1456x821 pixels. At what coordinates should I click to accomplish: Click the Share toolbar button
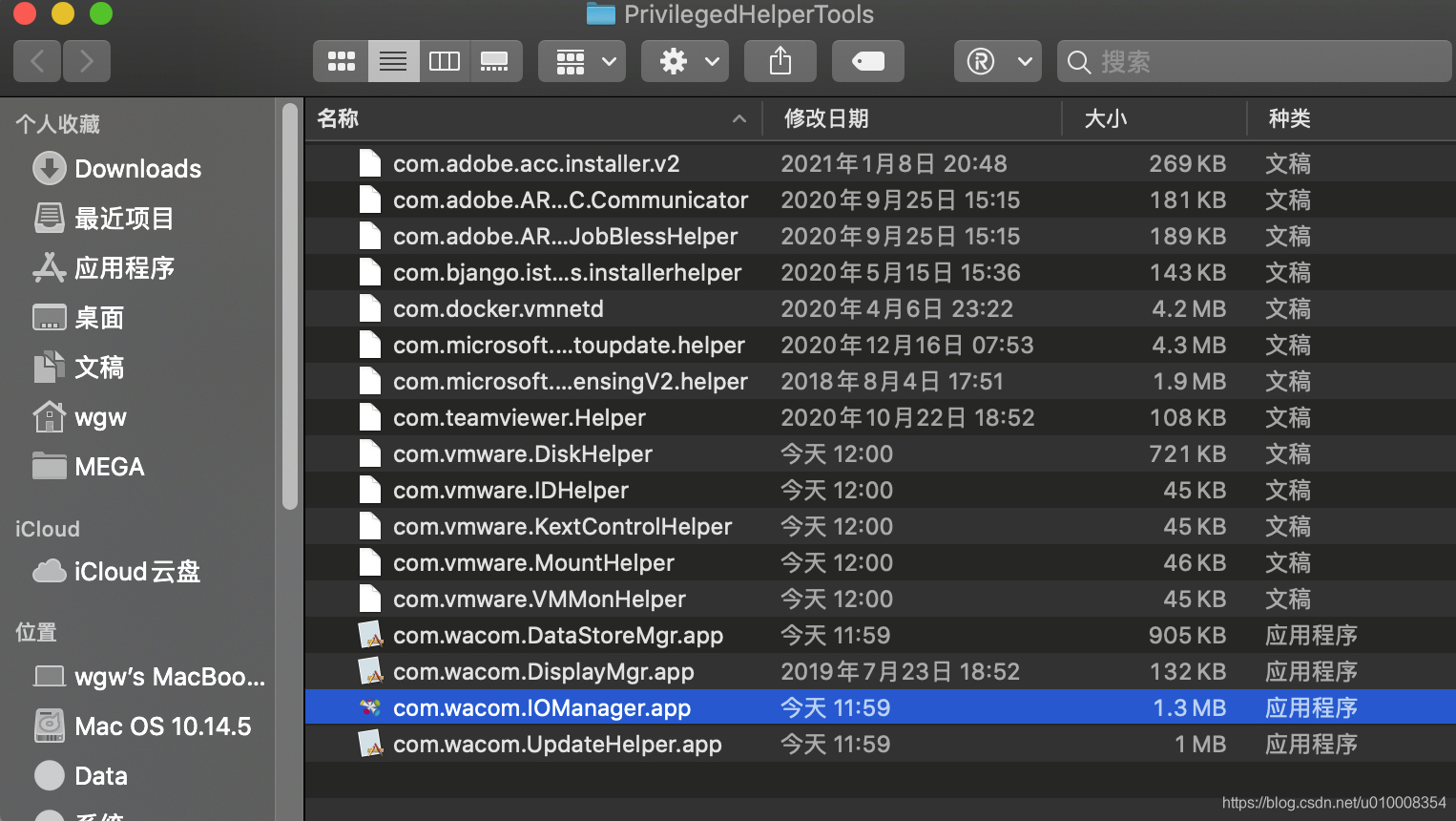click(x=780, y=62)
